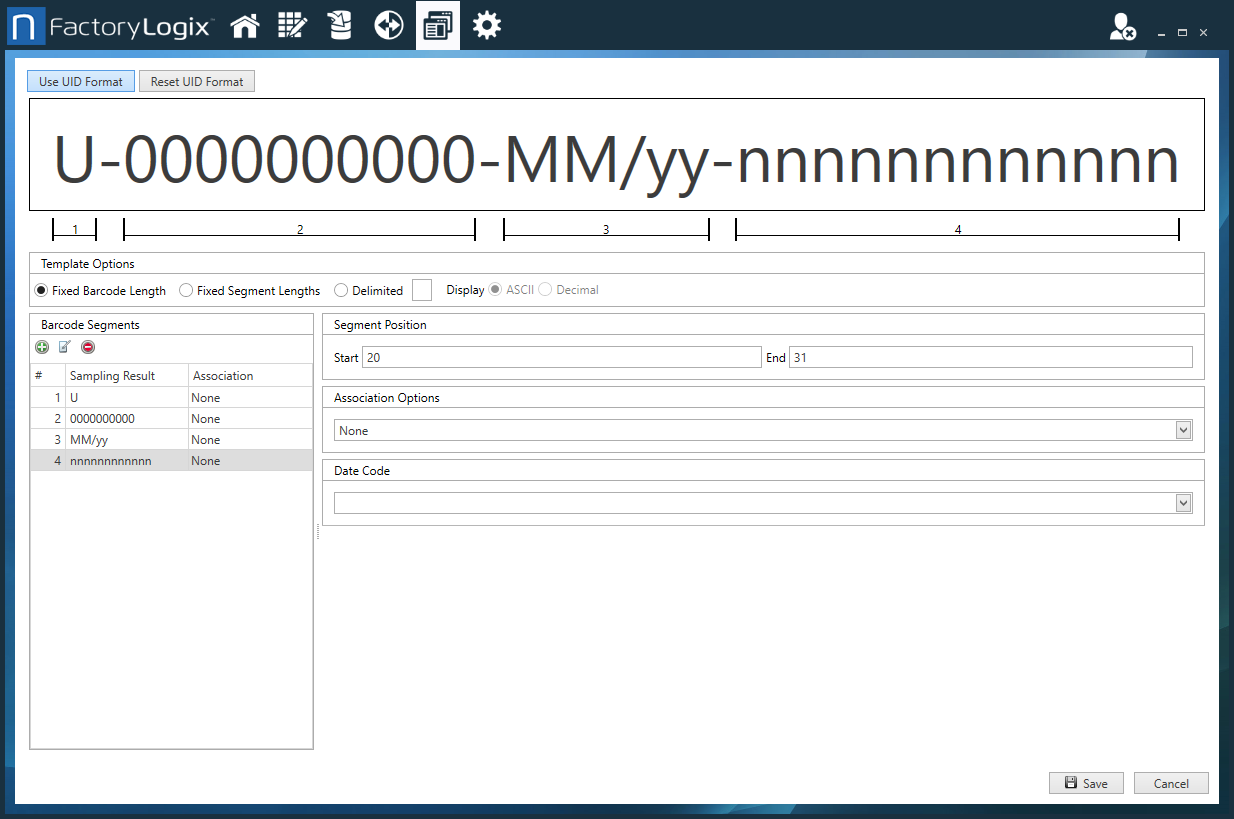Add a new barcode segment
1234x819 pixels.
point(42,347)
